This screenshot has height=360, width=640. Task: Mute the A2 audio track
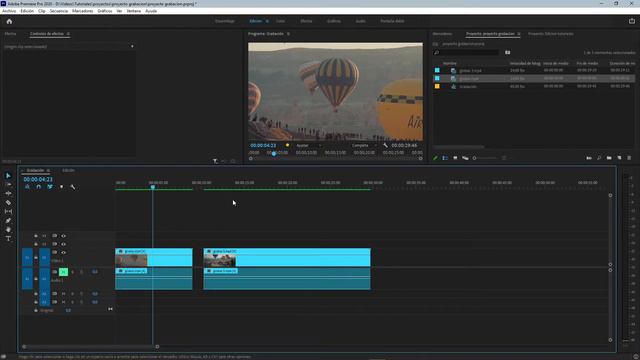[x=63, y=293]
